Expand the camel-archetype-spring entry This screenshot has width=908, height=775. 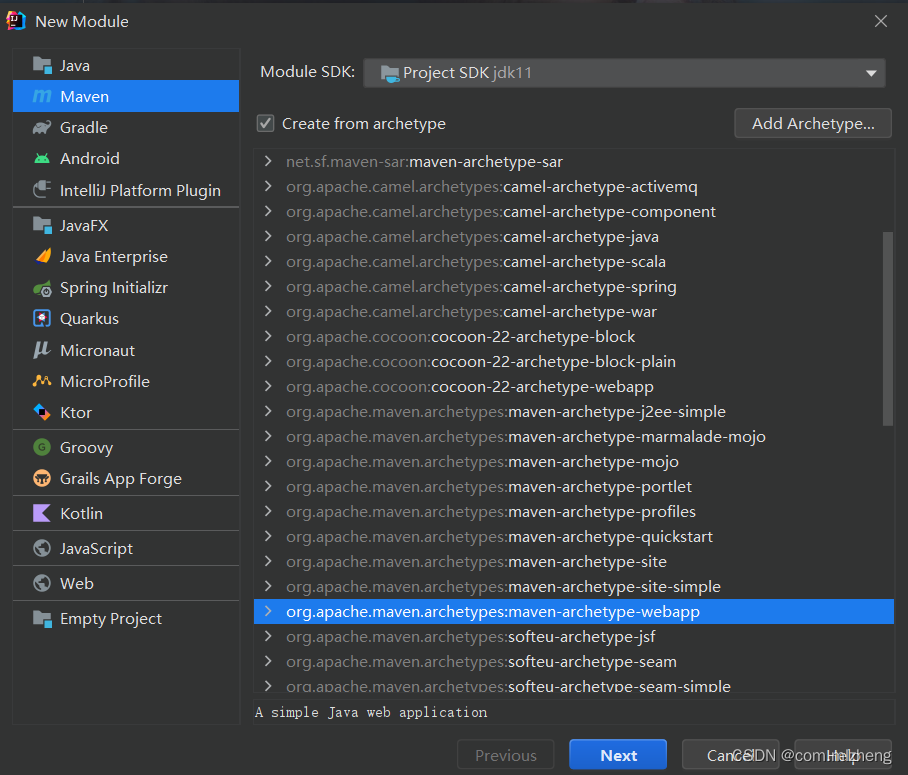pos(268,286)
